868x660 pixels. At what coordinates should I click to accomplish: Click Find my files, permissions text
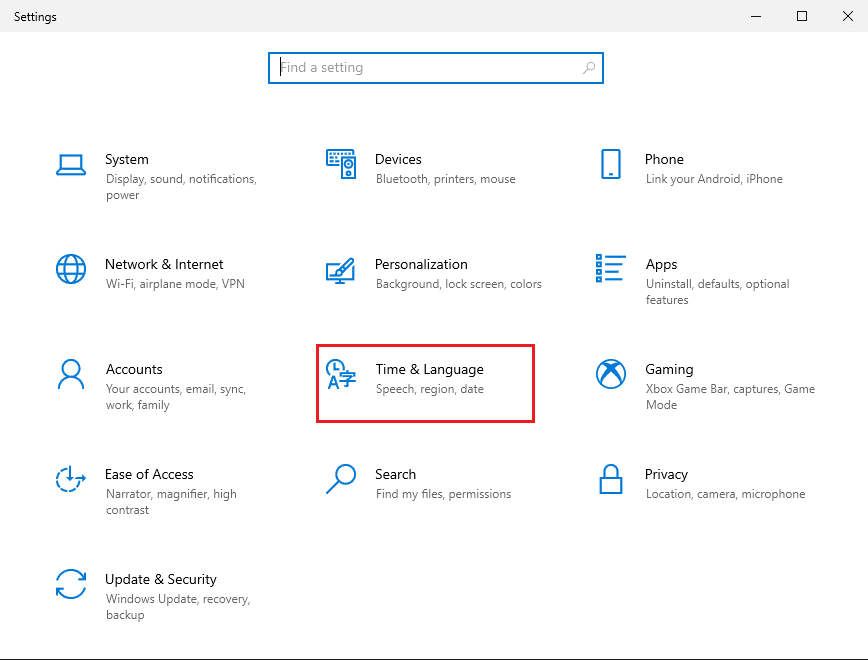442,493
